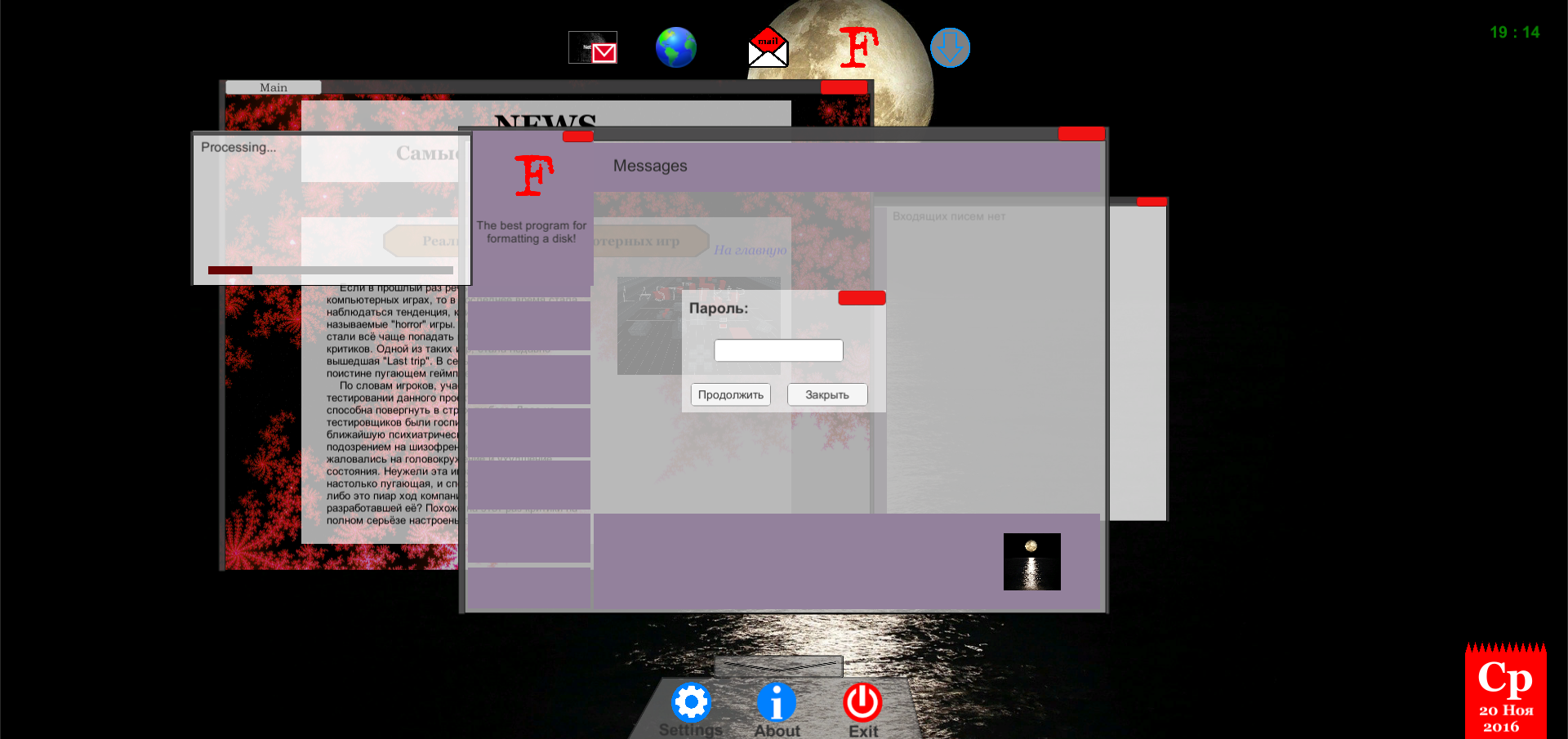Open the Net mail desktop icon
This screenshot has height=739, width=1568.
click(x=593, y=47)
